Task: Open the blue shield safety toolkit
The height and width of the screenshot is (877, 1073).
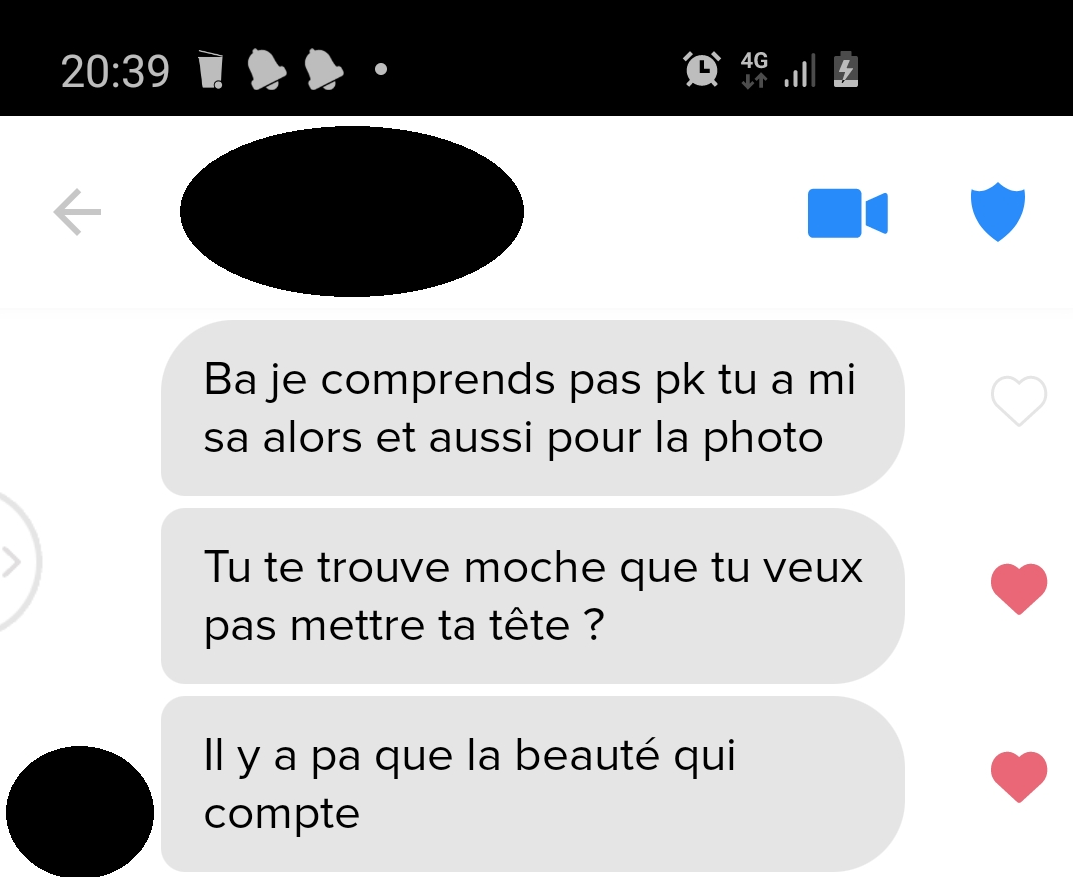Action: coord(998,212)
